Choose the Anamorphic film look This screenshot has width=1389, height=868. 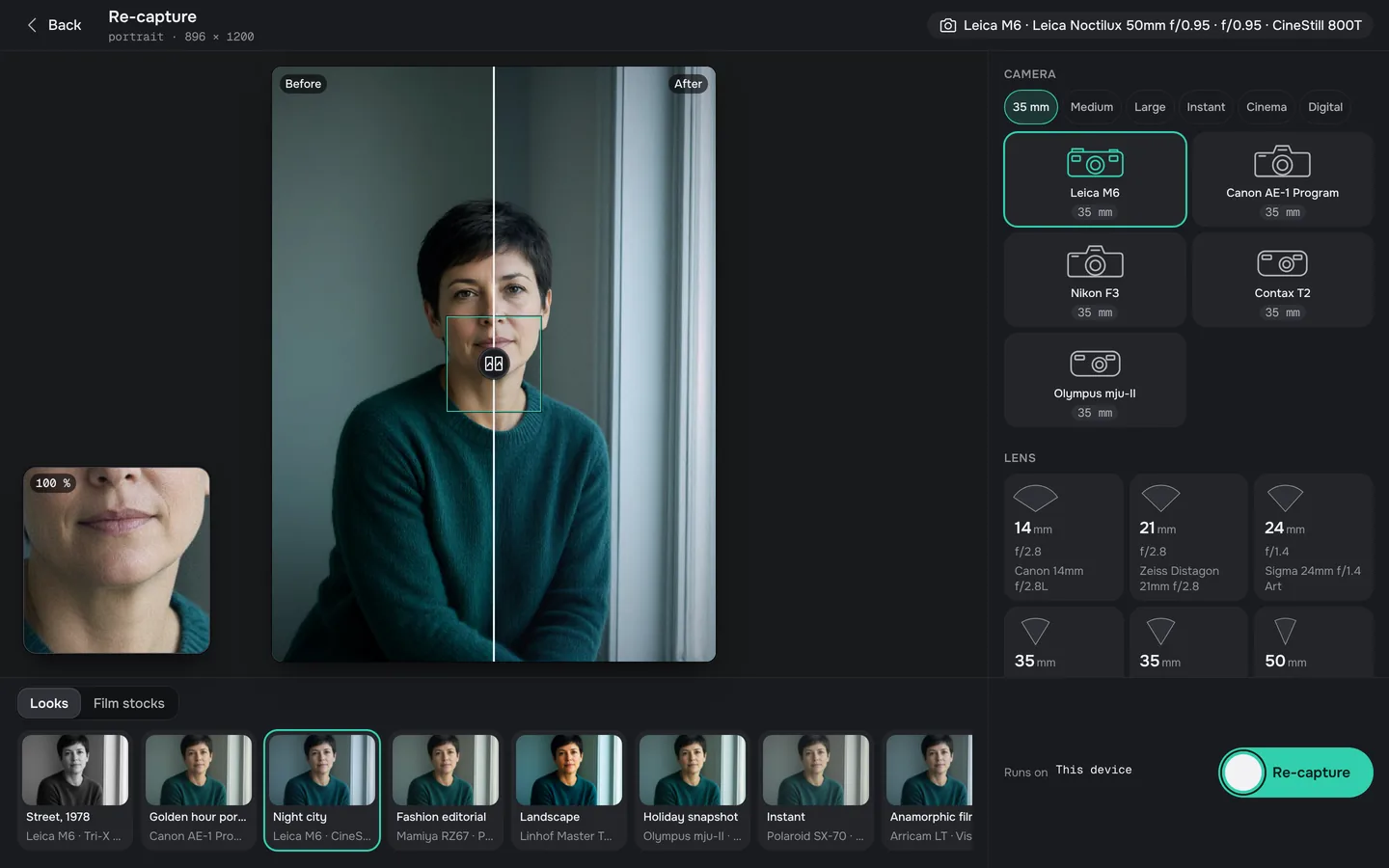pos(929,790)
